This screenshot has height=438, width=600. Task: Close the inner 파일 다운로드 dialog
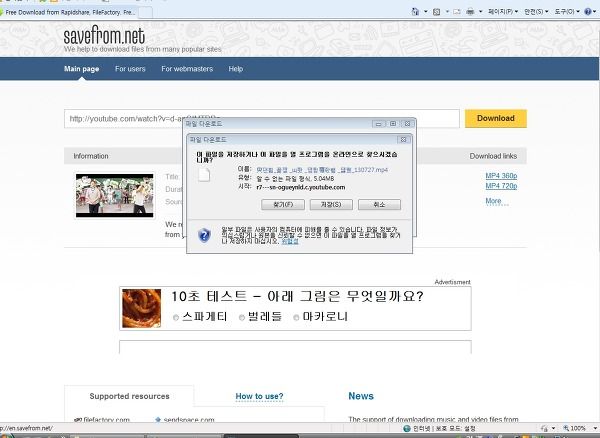coord(403,140)
